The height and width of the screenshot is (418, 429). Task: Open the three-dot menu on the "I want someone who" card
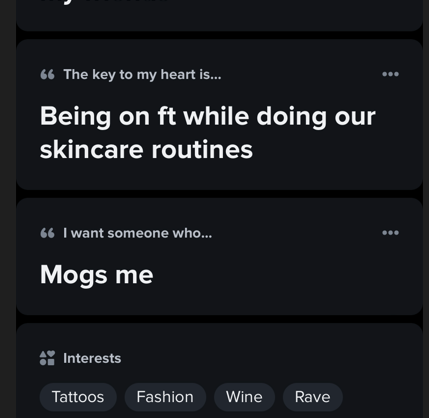(x=390, y=233)
